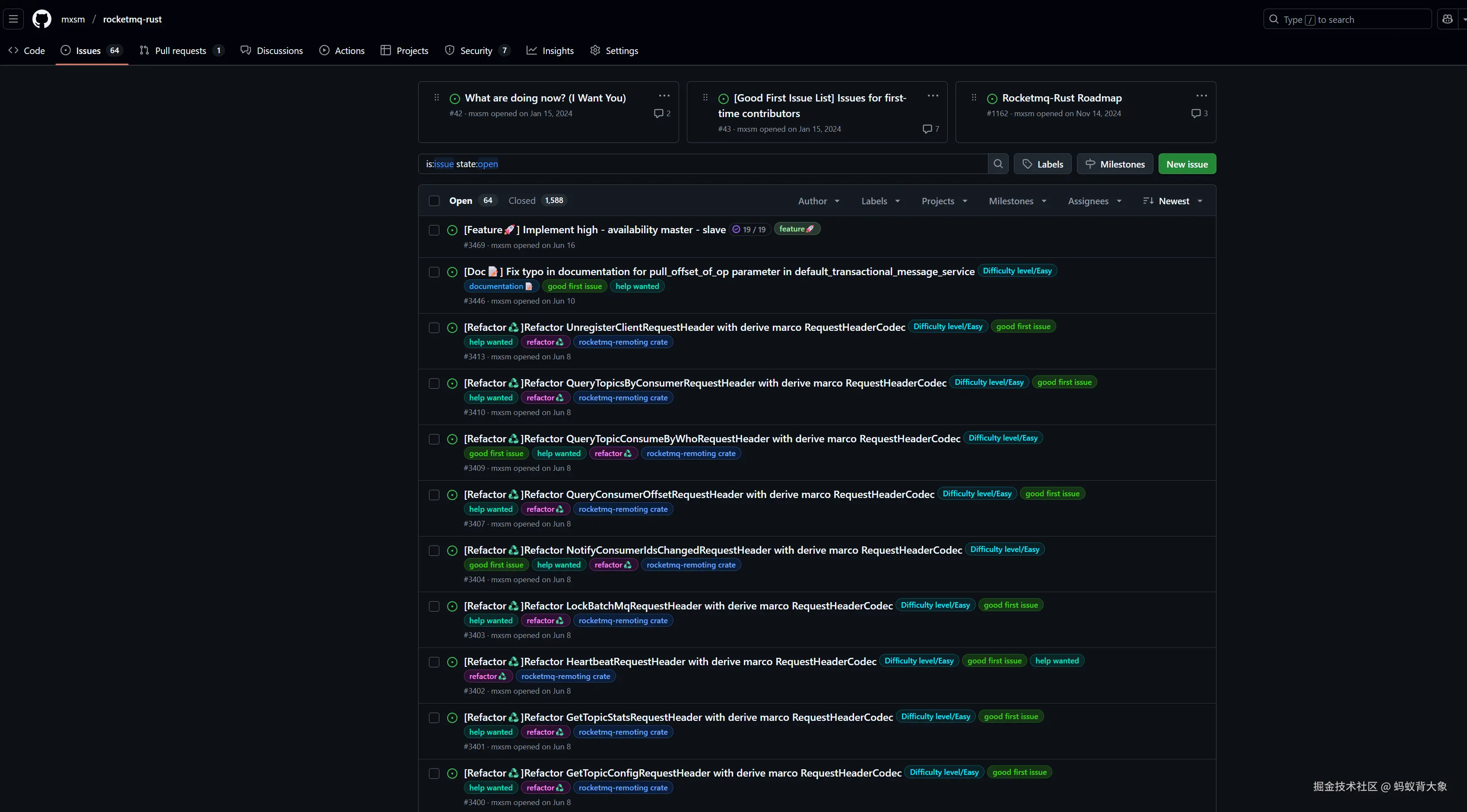Submit the search with the magnifier button
1467x812 pixels.
point(998,164)
